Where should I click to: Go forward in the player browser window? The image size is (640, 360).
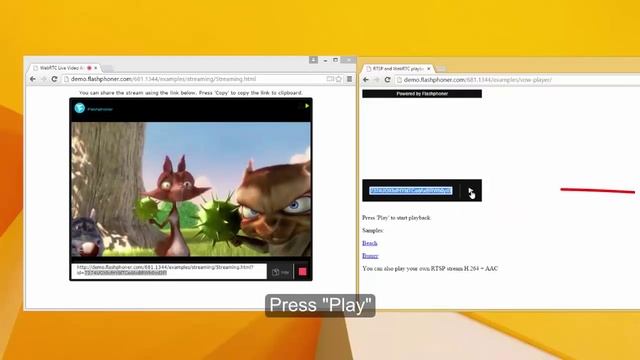pyautogui.click(x=377, y=80)
